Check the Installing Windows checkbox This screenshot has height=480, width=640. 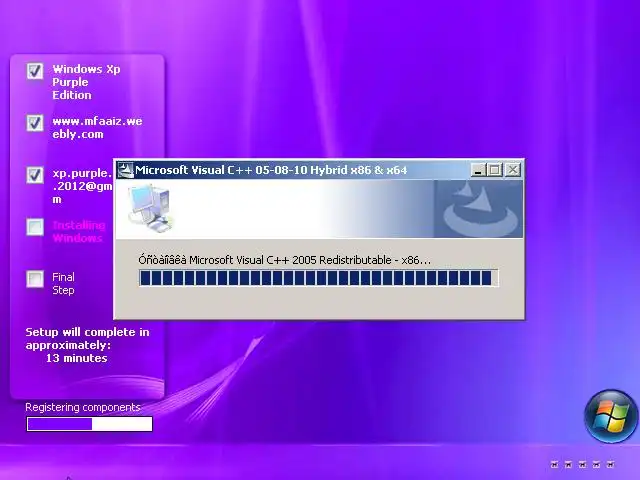pos(35,227)
